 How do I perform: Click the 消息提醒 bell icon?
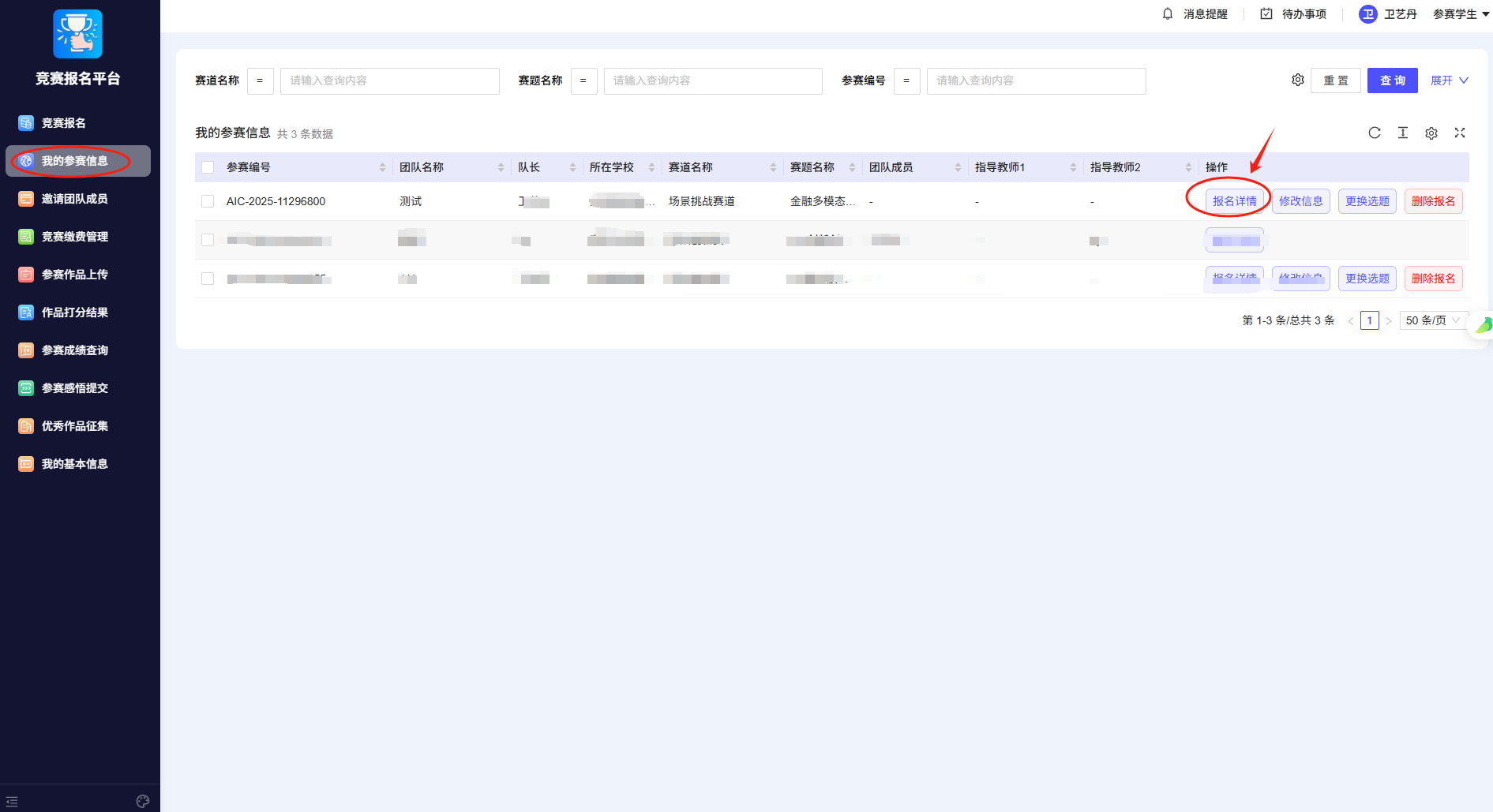tap(1168, 14)
